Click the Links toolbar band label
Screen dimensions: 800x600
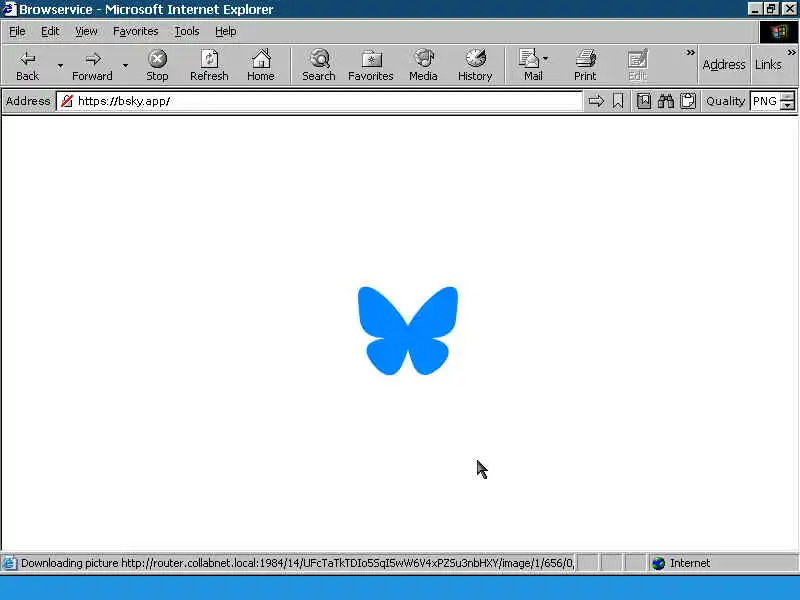(768, 65)
